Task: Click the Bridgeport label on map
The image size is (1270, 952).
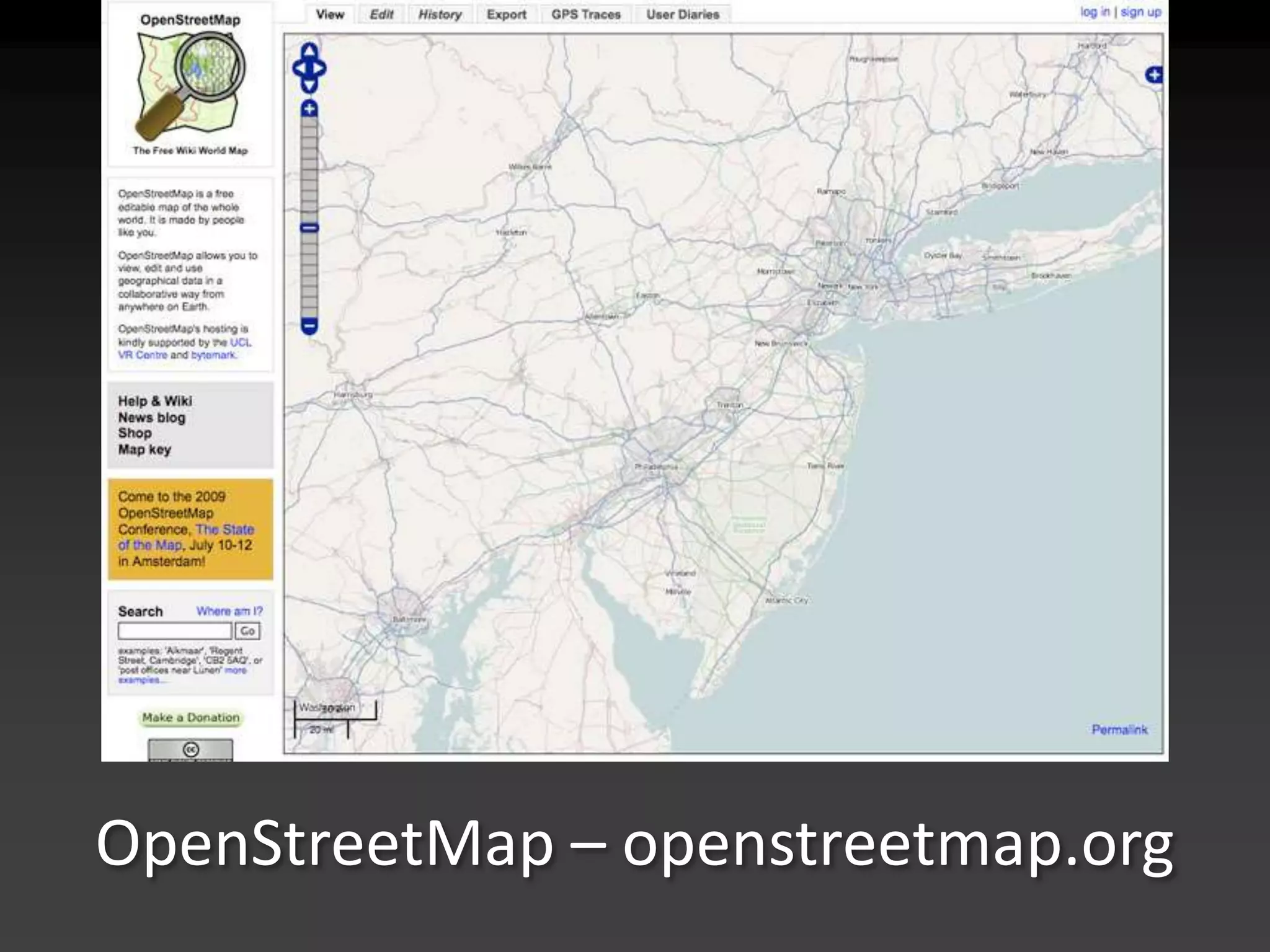Action: click(x=1000, y=186)
